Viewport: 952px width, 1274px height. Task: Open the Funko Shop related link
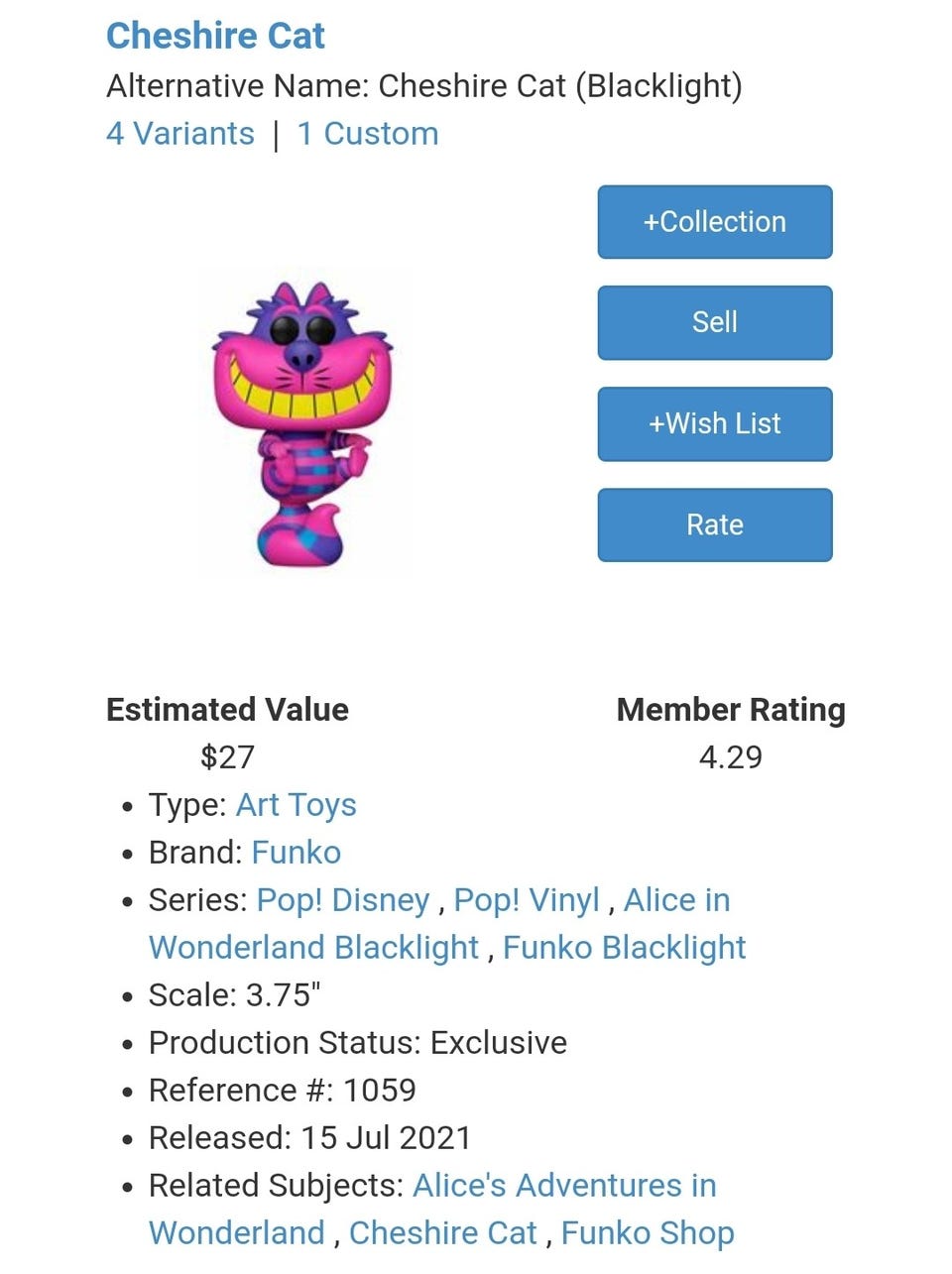pyautogui.click(x=647, y=1233)
